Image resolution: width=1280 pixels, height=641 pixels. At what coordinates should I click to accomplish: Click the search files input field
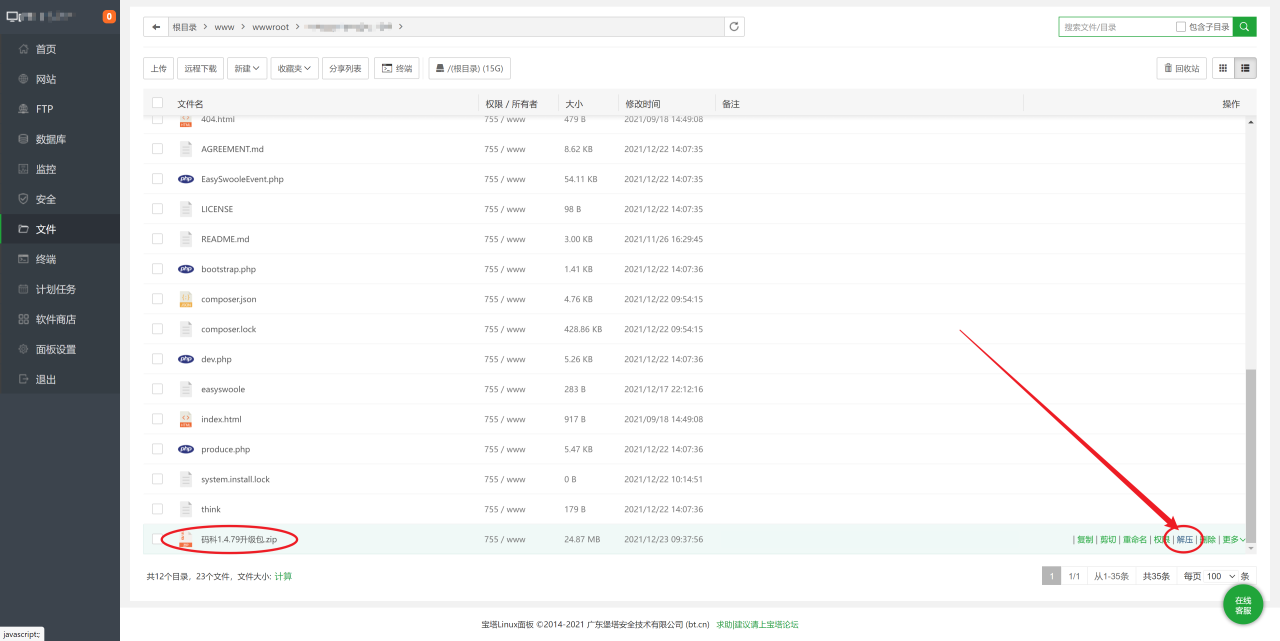pyautogui.click(x=1115, y=27)
